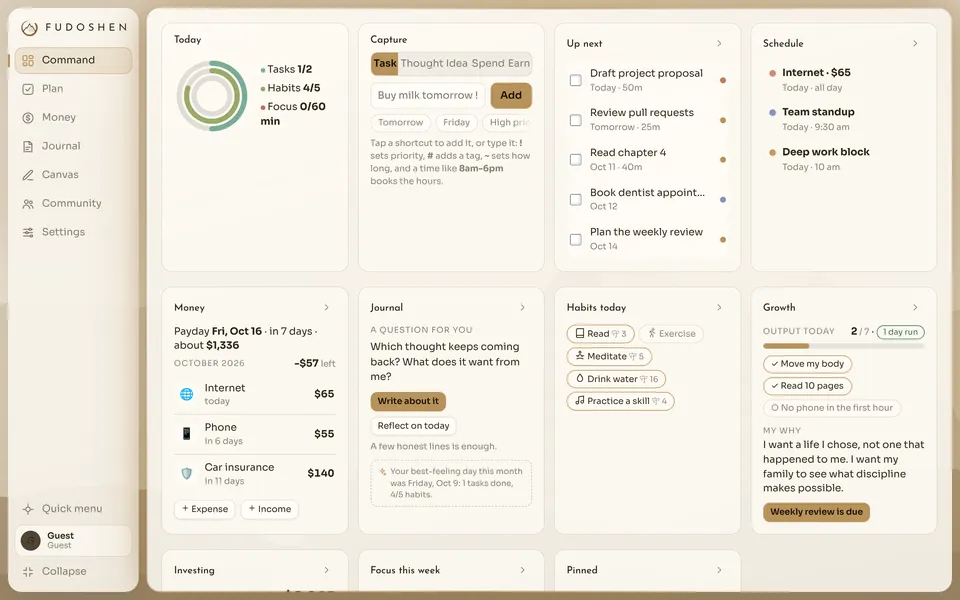Click the book icon on Read habit
The width and height of the screenshot is (960, 600).
[x=579, y=334]
